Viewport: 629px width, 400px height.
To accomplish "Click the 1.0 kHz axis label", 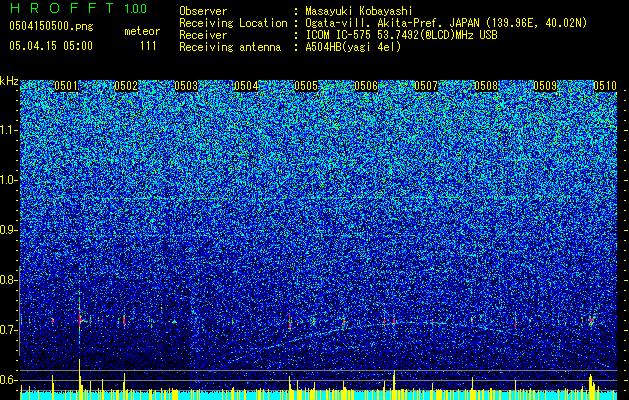I will 9,180.
